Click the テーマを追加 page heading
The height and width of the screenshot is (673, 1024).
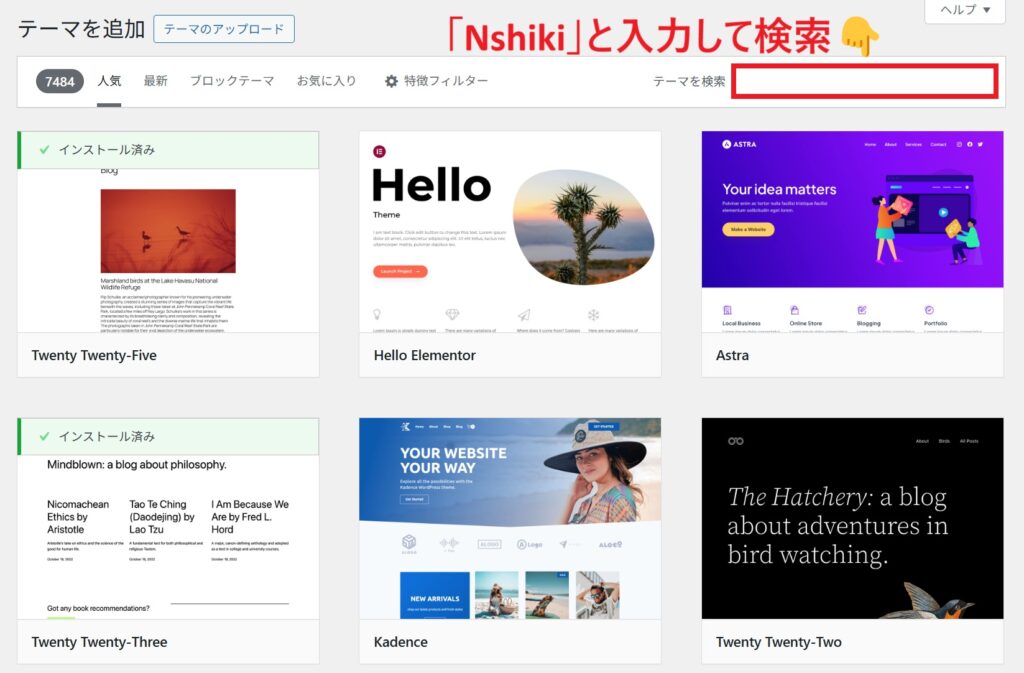tap(82, 29)
